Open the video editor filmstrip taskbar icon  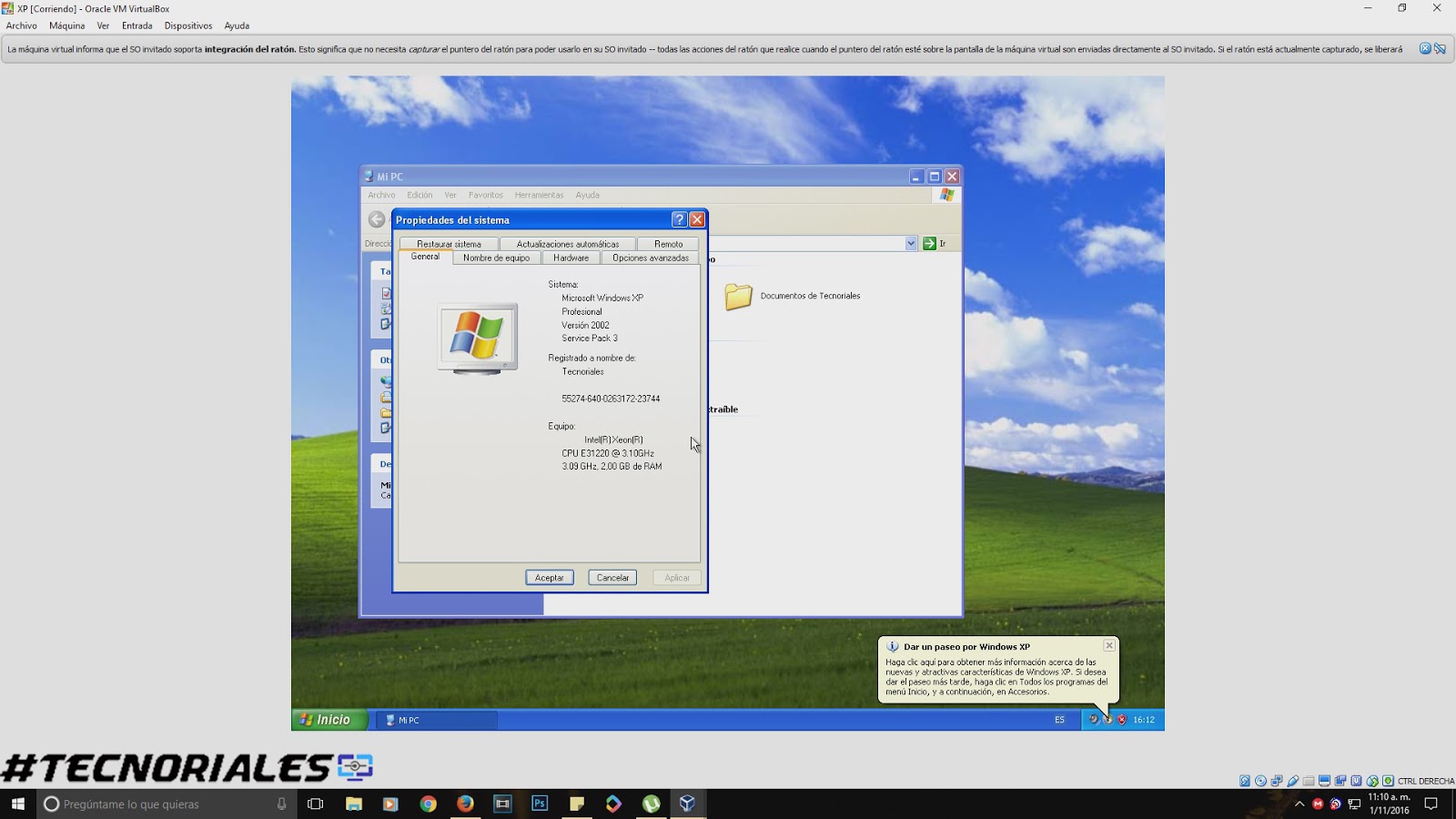pos(502,804)
